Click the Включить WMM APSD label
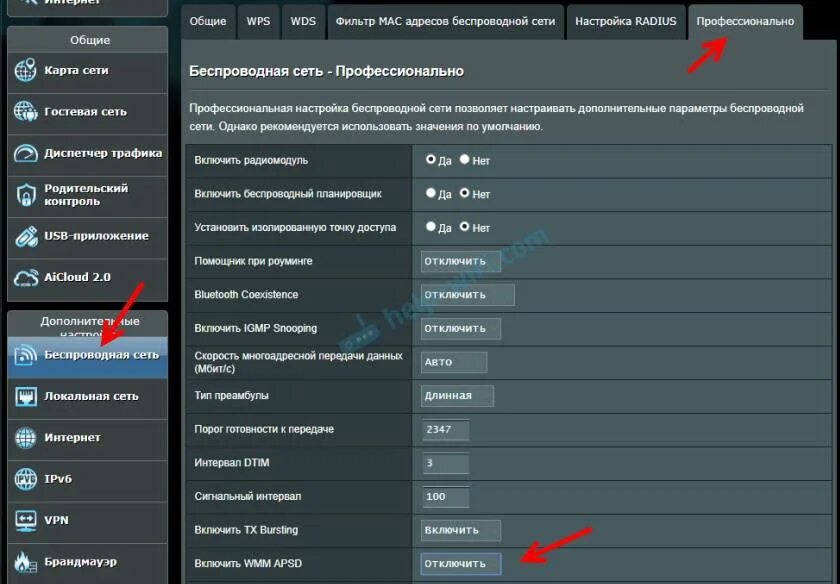 pos(248,564)
